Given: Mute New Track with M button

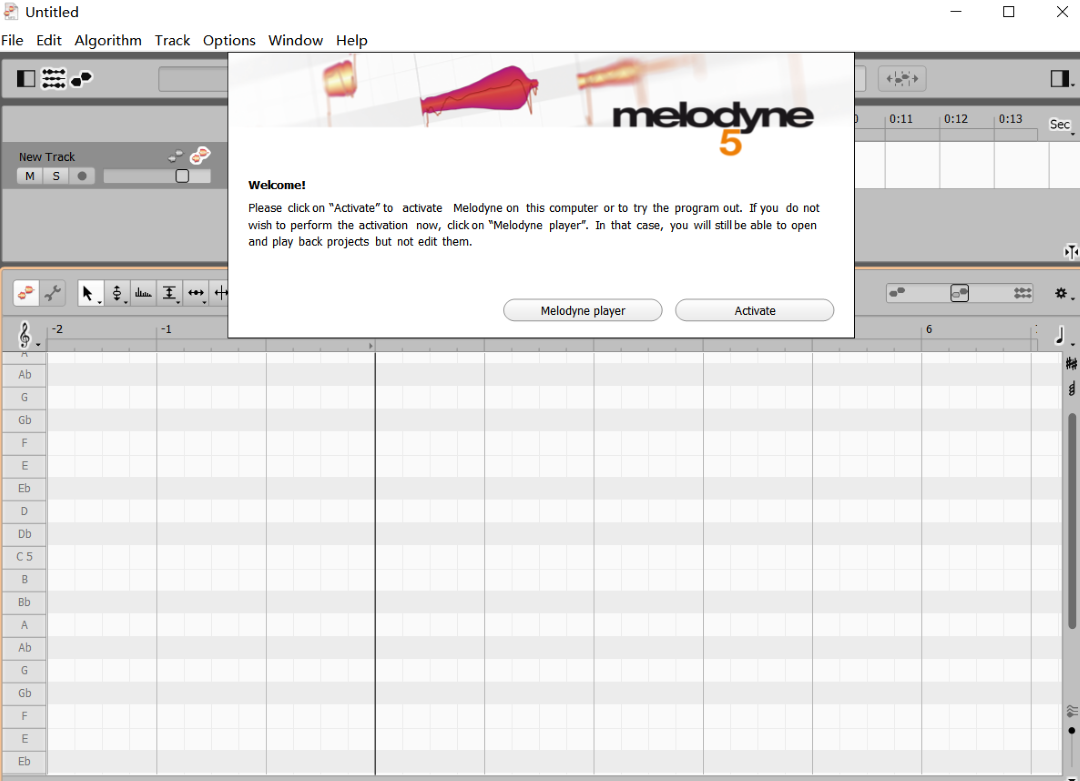Looking at the screenshot, I should [30, 176].
